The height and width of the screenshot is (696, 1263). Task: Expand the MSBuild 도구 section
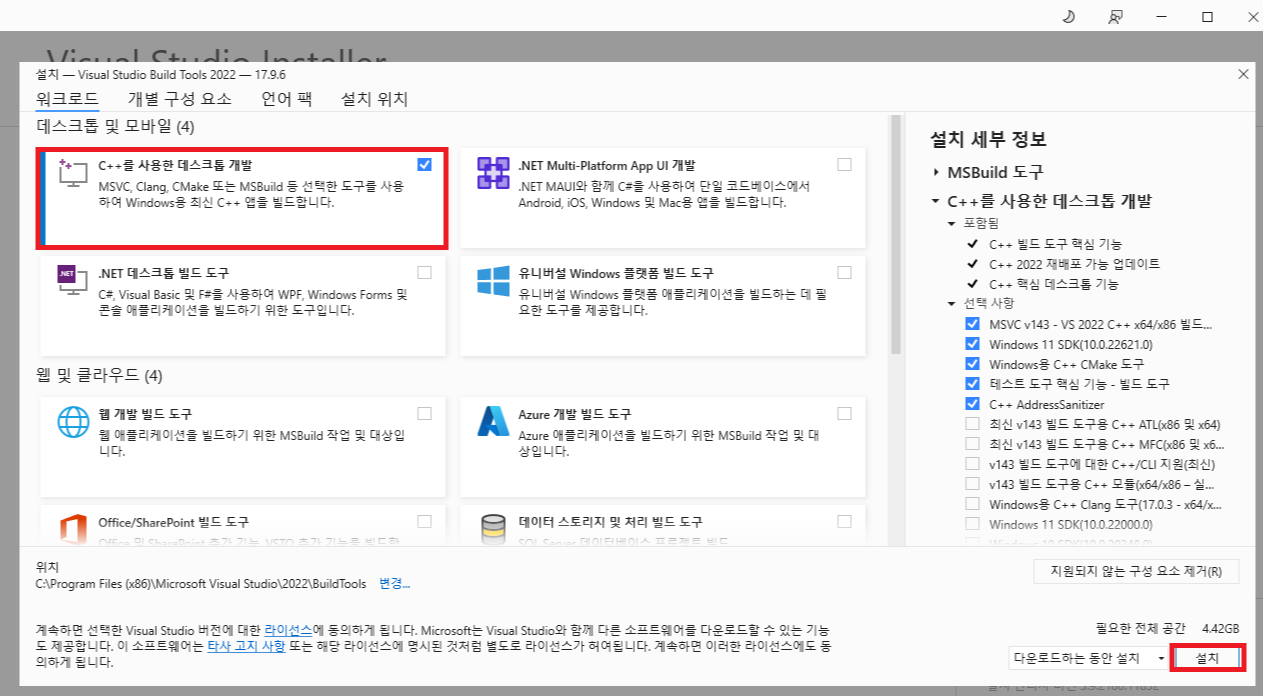click(936, 172)
